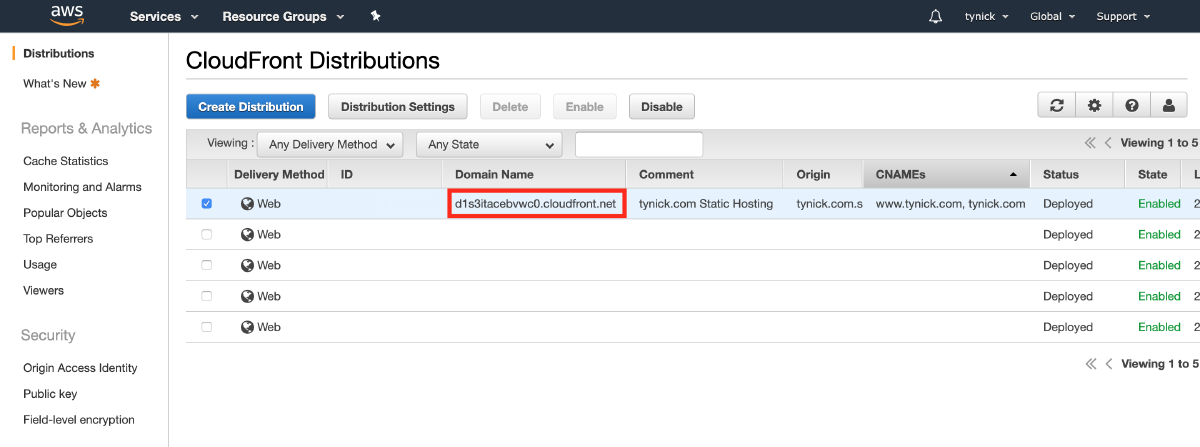Image resolution: width=1200 pixels, height=447 pixels.
Task: Open Popular Objects report
Action: [x=65, y=213]
